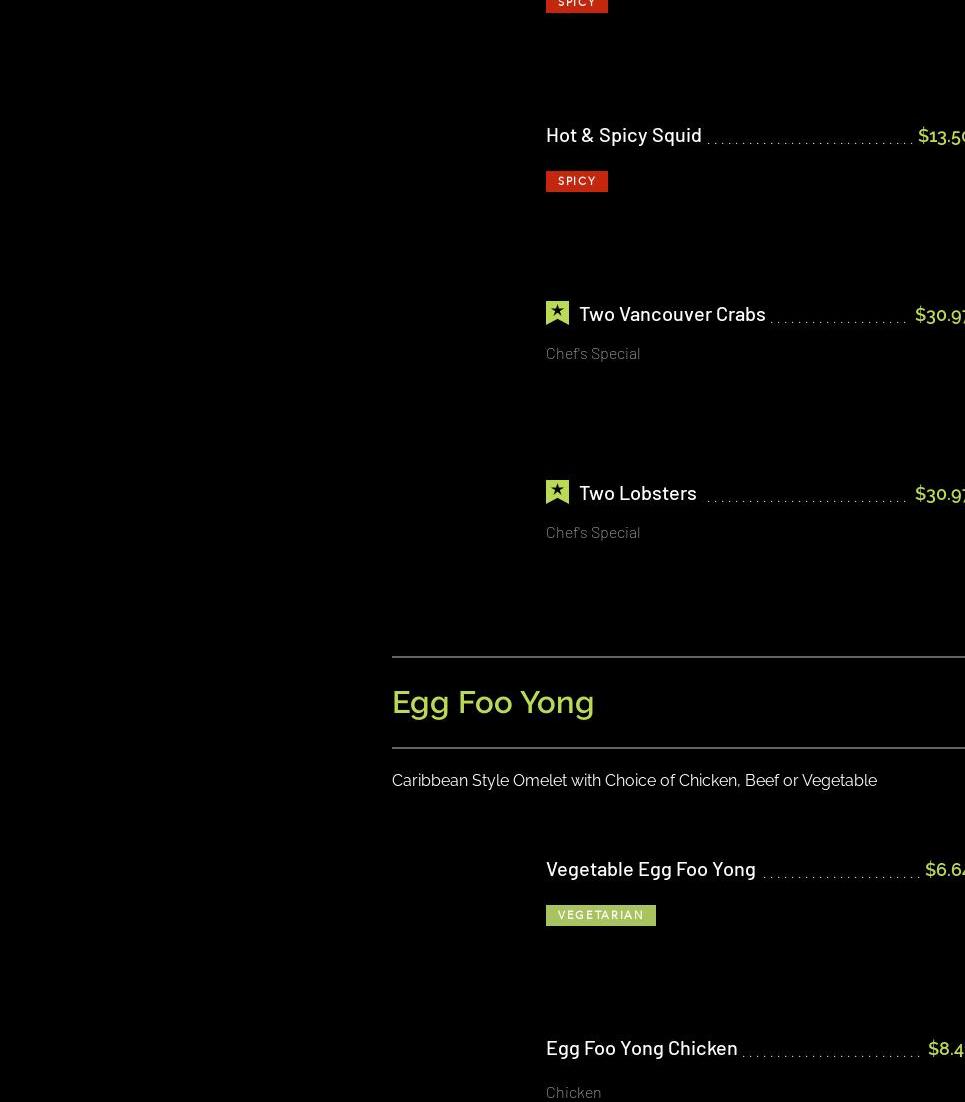
Task: Click the Egg Foo Yong section heading
Action: point(492,702)
